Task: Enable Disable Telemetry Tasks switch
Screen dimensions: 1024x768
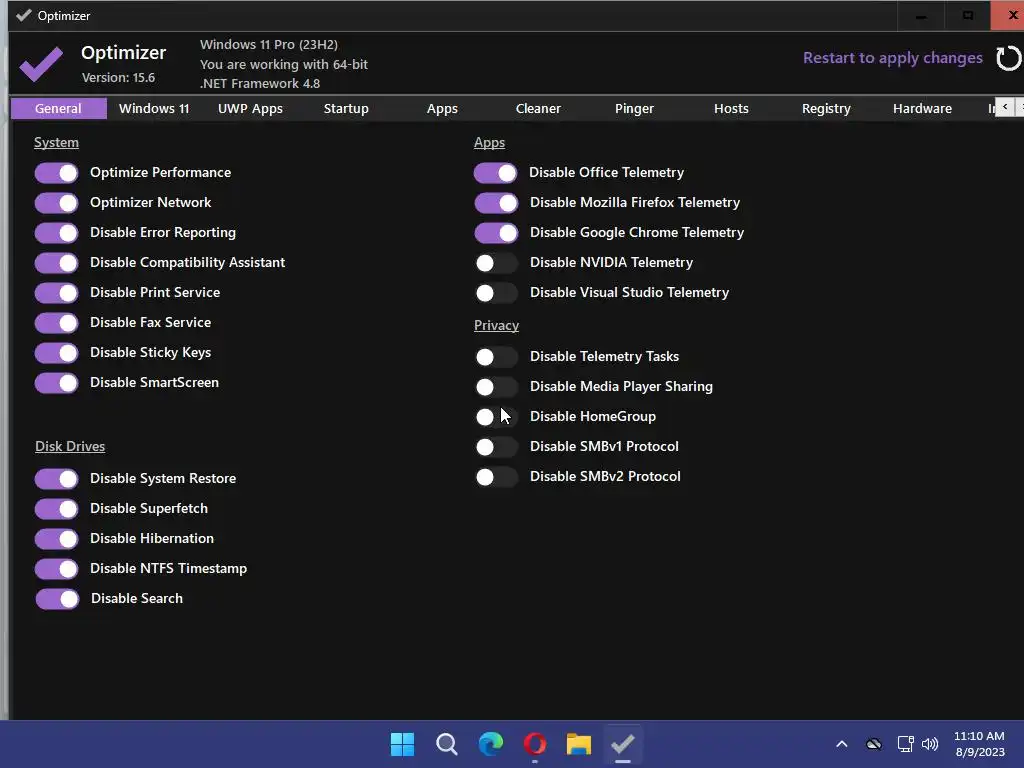Action: [496, 357]
